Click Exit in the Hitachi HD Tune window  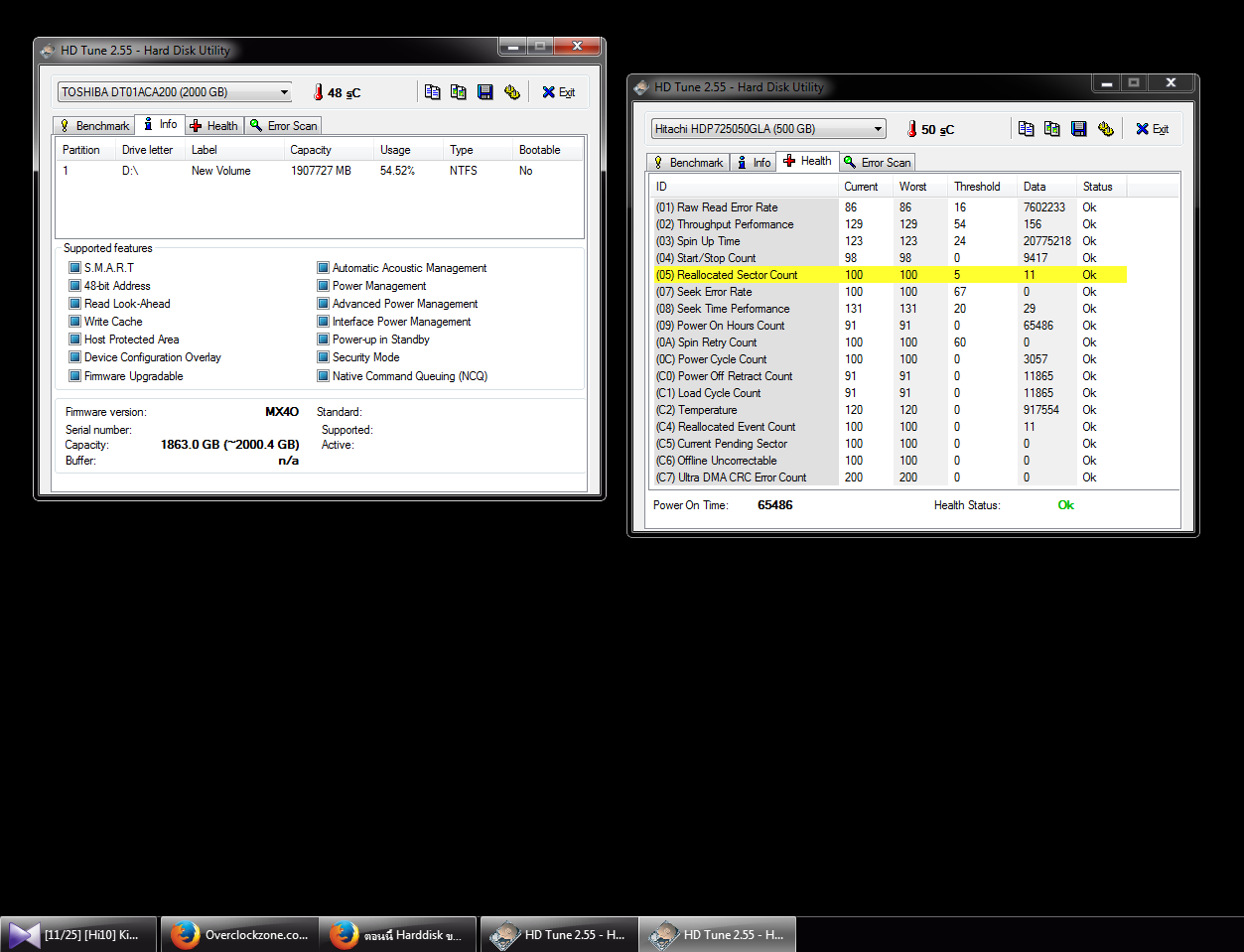tap(1152, 129)
